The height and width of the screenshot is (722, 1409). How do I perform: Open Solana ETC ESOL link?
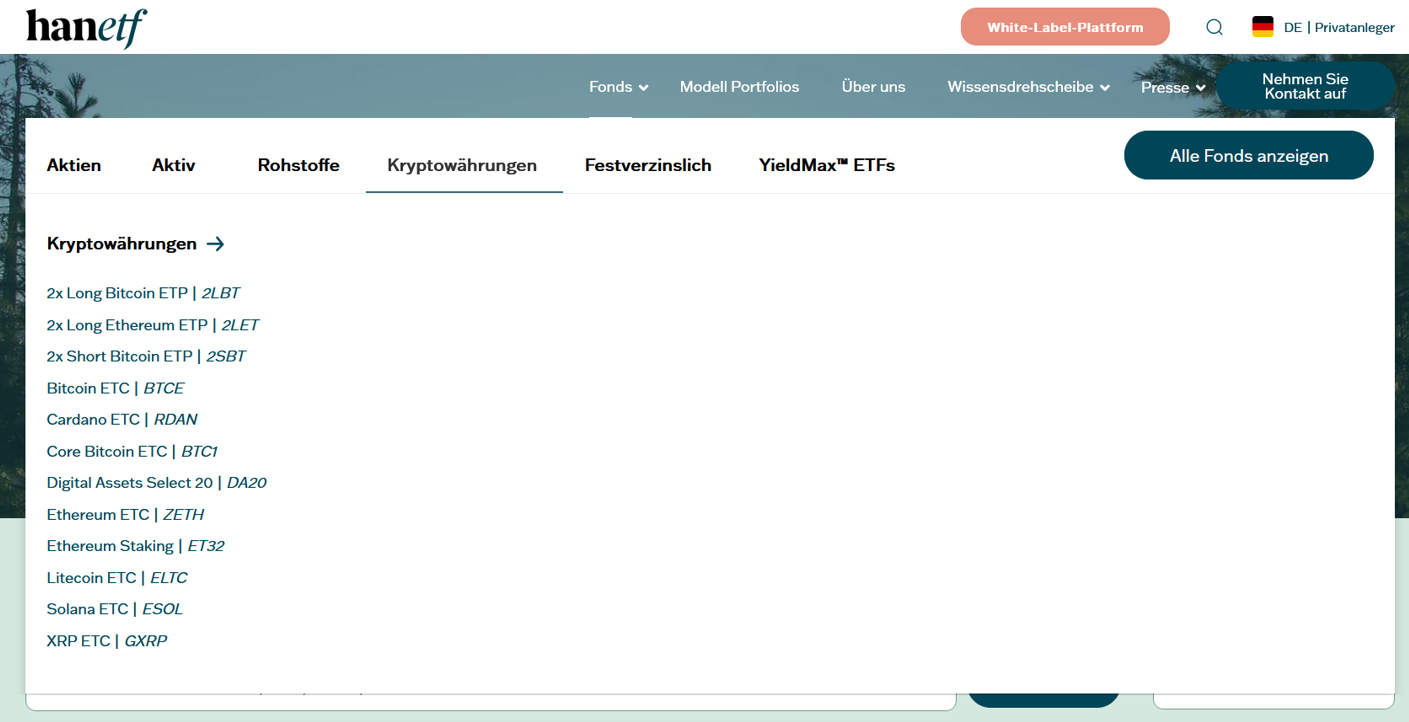pyautogui.click(x=114, y=609)
